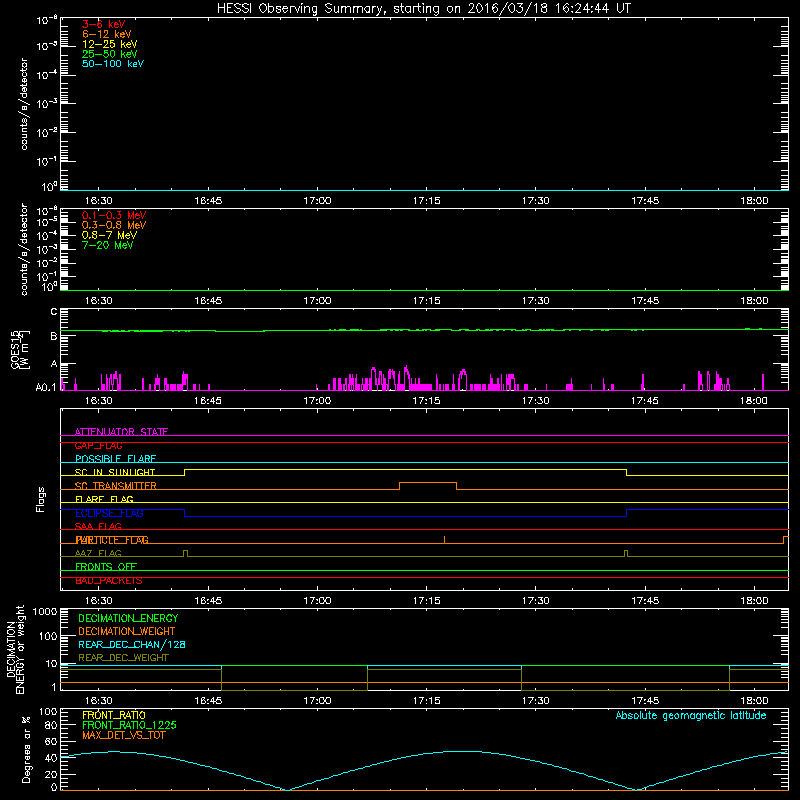This screenshot has height=800, width=800.
Task: Pick the FRONTS_OFF flag label
Action: pyautogui.click(x=106, y=567)
